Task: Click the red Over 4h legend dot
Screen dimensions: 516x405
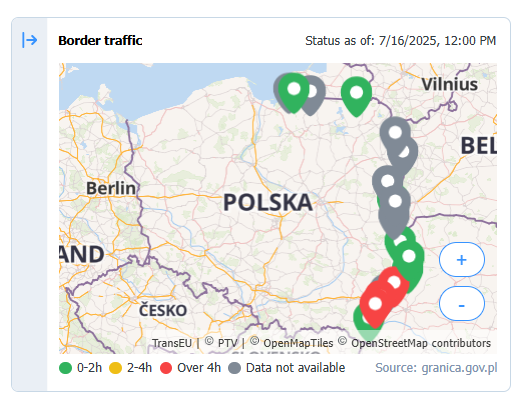Action: click(166, 368)
